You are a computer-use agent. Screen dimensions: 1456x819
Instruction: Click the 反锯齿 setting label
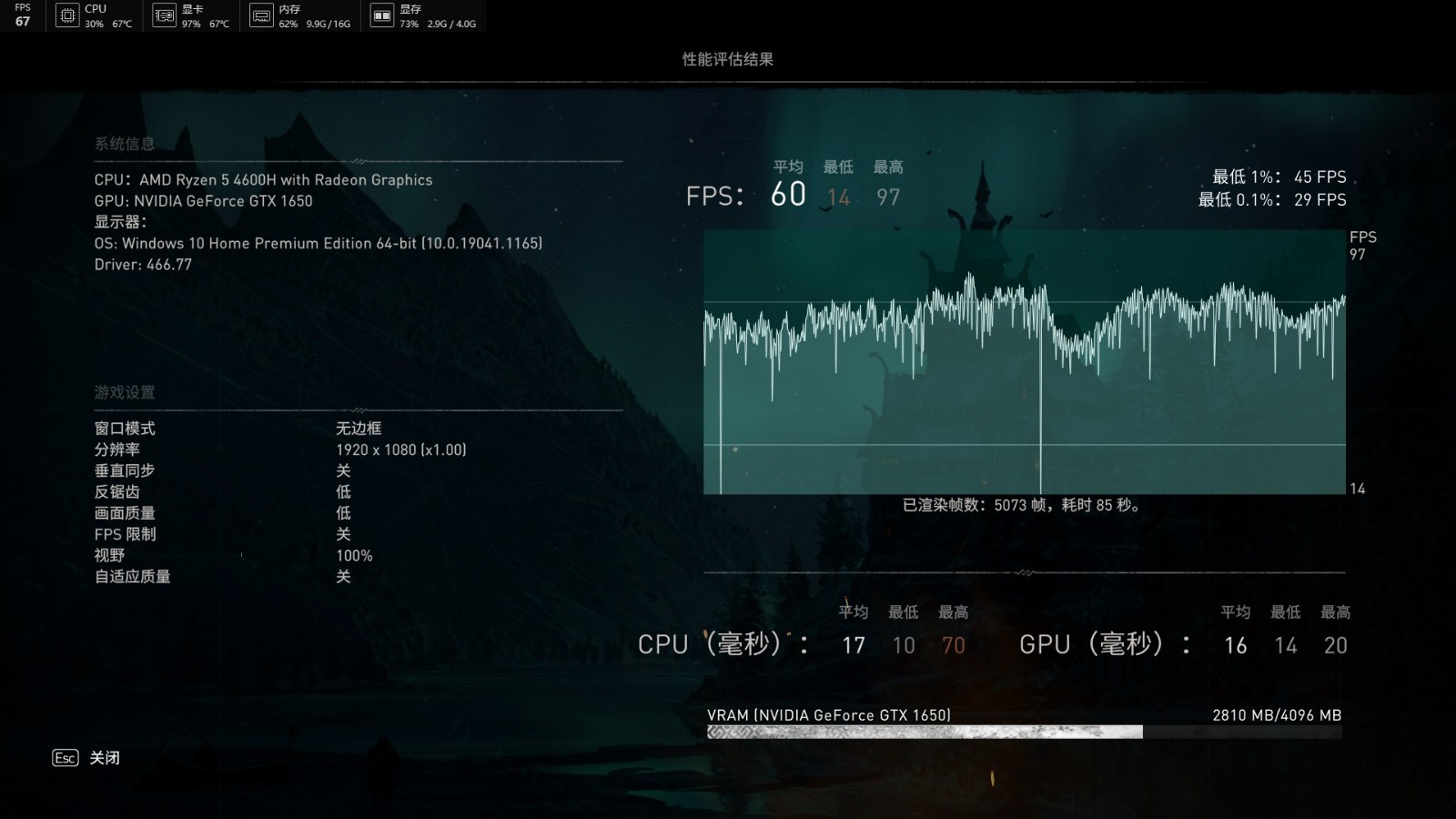click(117, 491)
